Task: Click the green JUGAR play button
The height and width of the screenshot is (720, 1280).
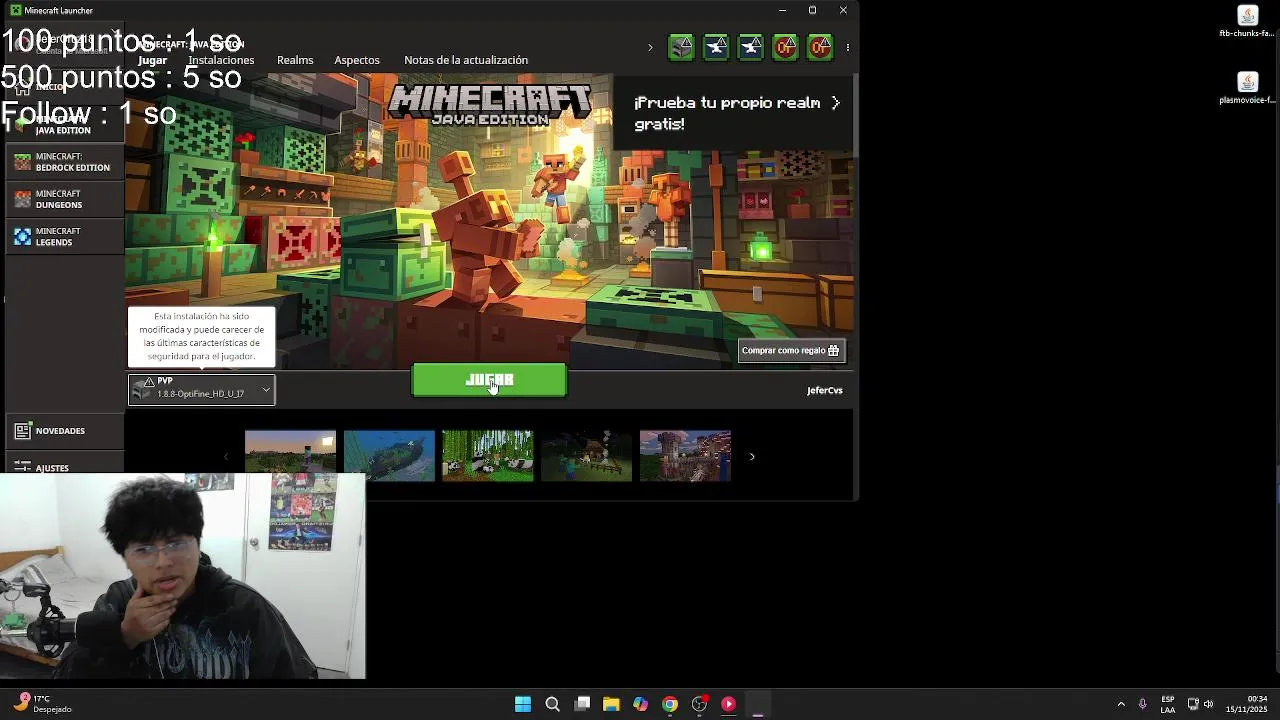Action: (489, 380)
